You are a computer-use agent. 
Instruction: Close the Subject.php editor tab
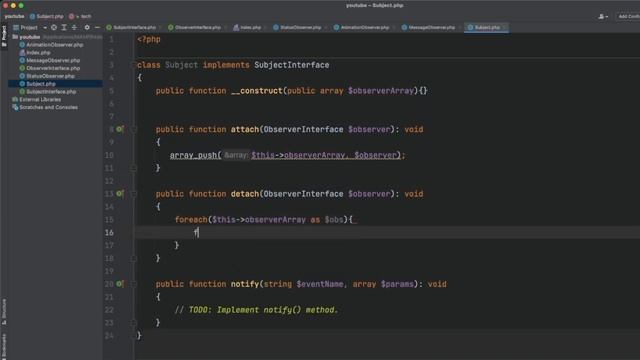[x=504, y=27]
